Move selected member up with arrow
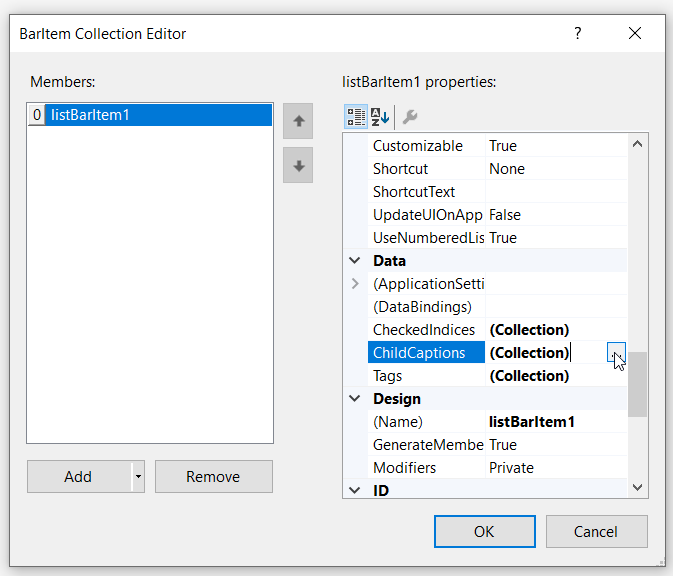The height and width of the screenshot is (576, 673). pos(298,121)
